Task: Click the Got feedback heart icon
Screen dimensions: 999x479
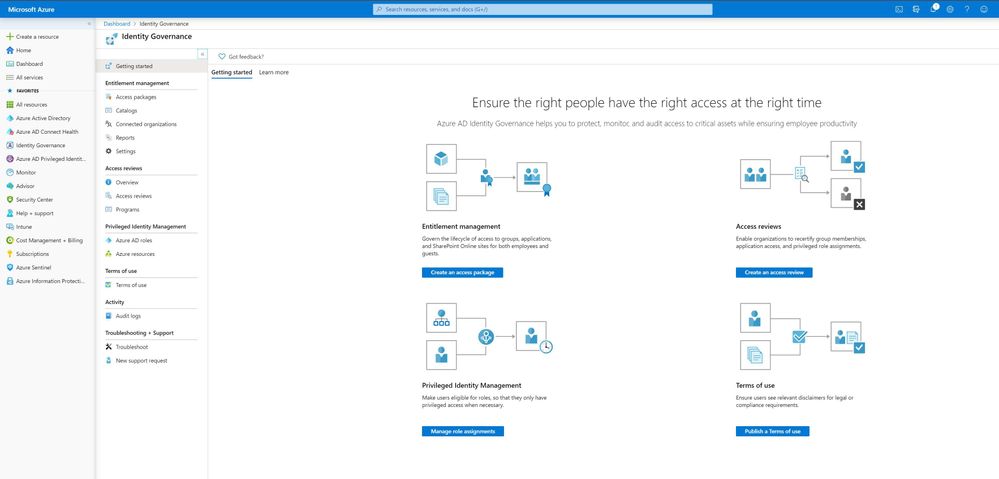Action: (222, 57)
